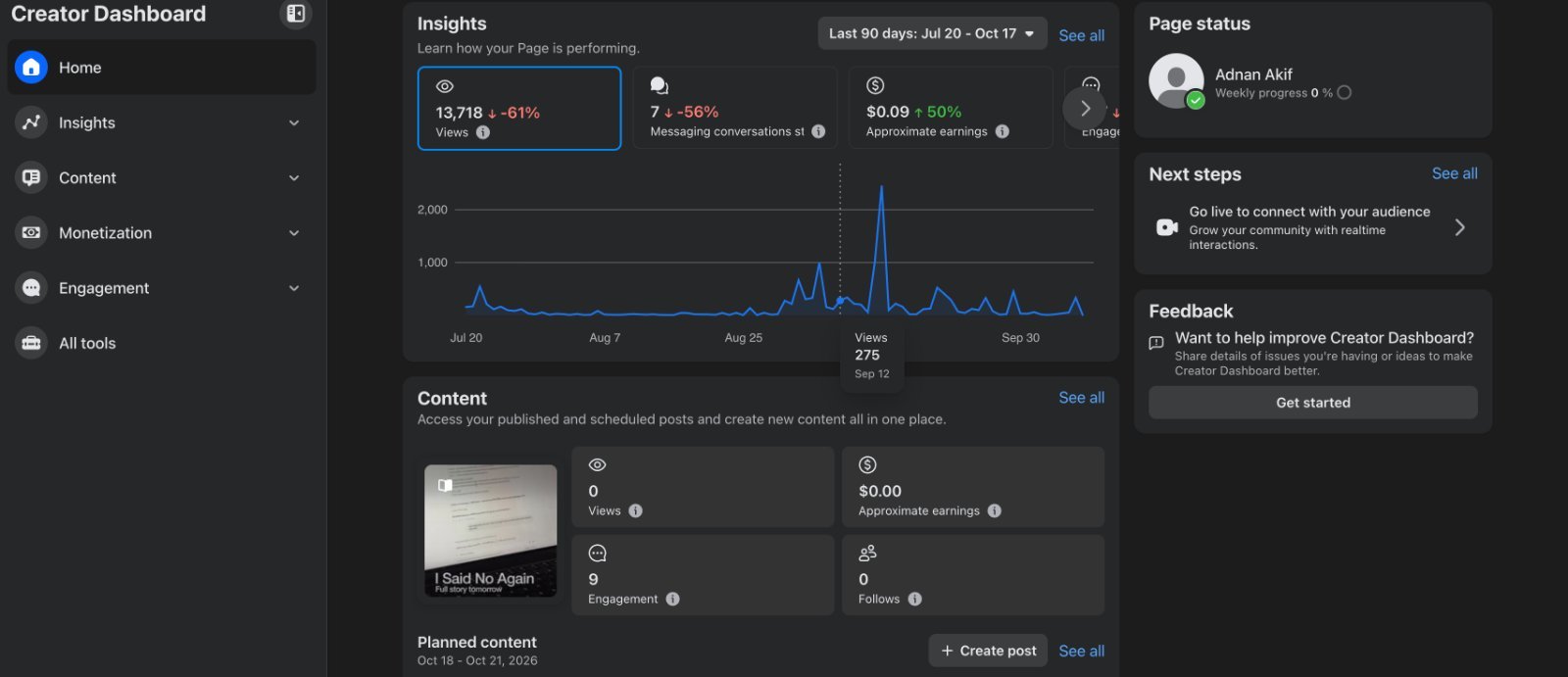Click info icon beside Messaging conversations
Viewport: 1568px width, 677px height.
point(818,131)
